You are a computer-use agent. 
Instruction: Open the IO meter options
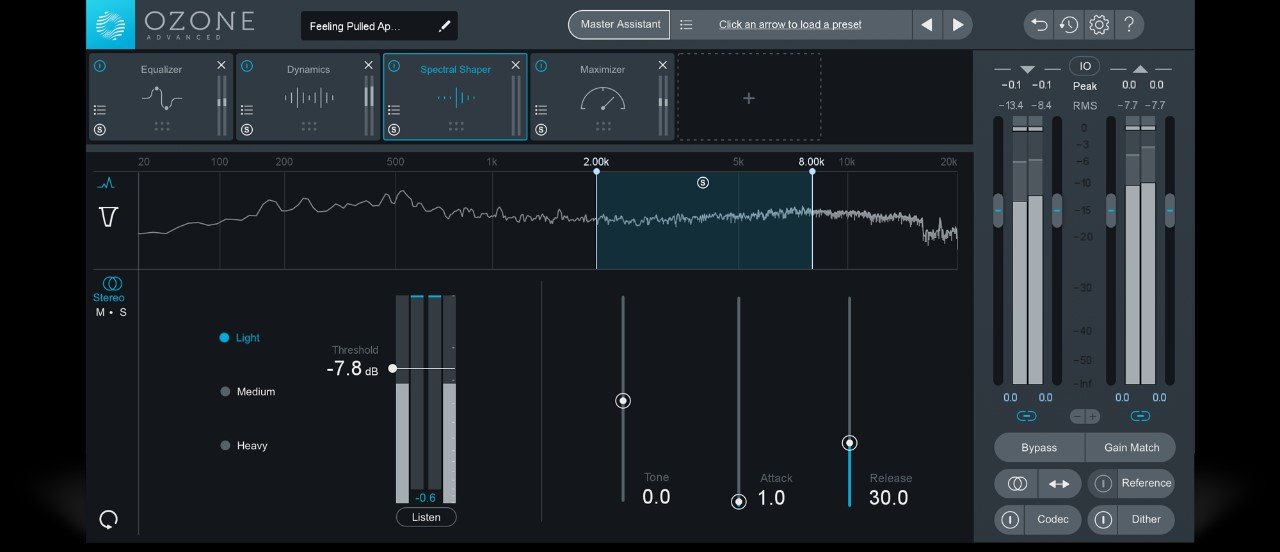tap(1084, 66)
